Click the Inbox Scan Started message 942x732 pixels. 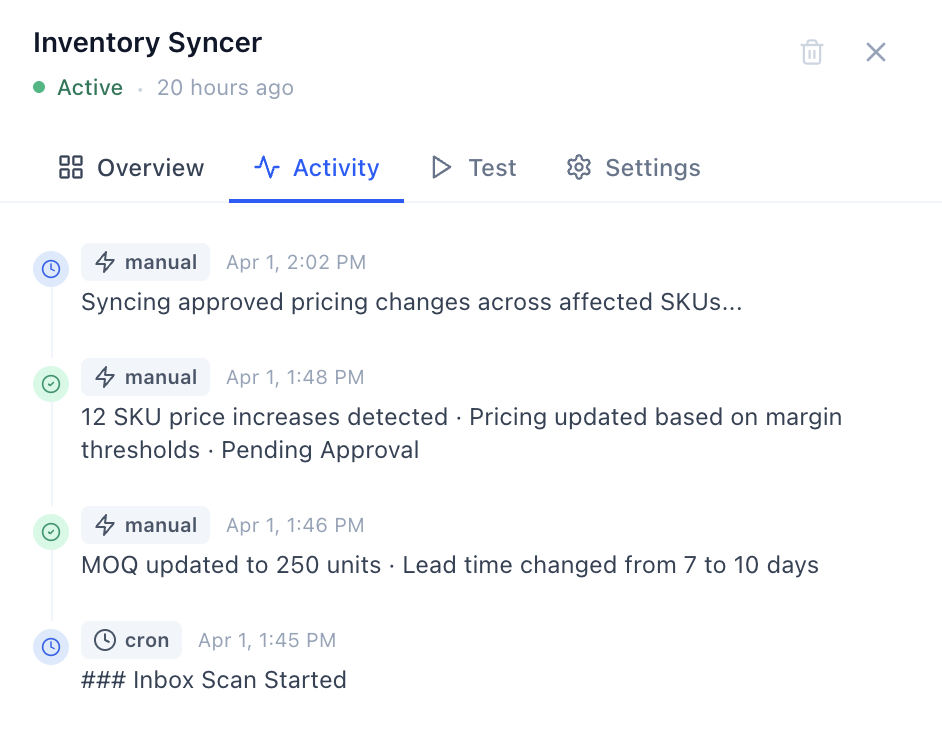coord(214,680)
